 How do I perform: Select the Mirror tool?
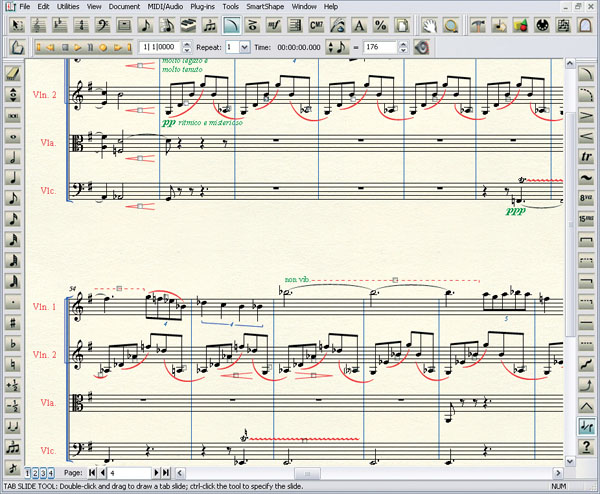(564, 26)
